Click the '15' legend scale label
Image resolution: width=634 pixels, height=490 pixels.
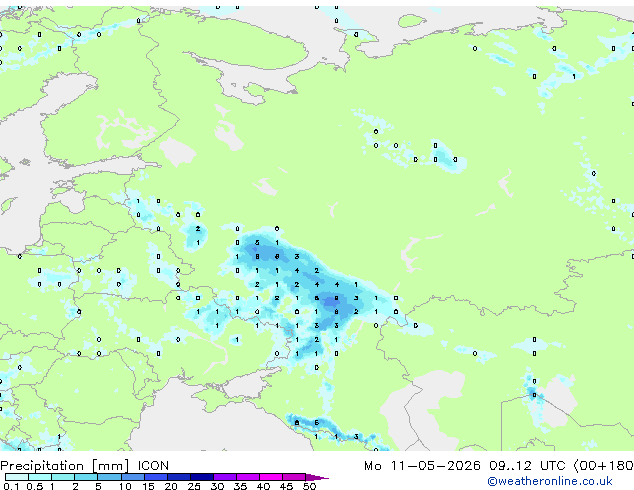point(148,486)
